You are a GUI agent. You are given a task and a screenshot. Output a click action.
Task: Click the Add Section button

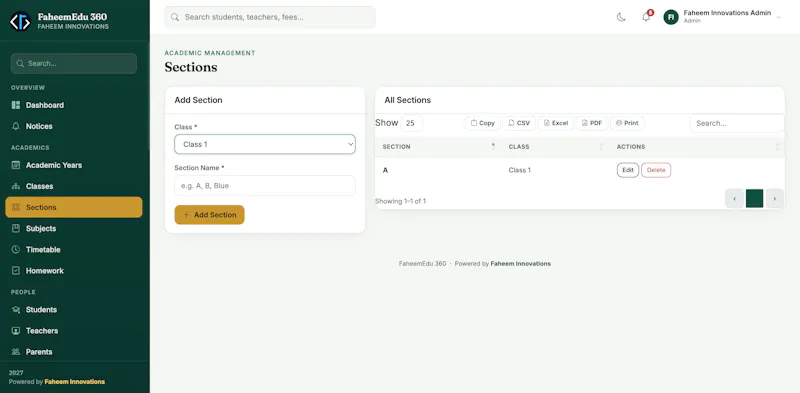[x=209, y=215]
